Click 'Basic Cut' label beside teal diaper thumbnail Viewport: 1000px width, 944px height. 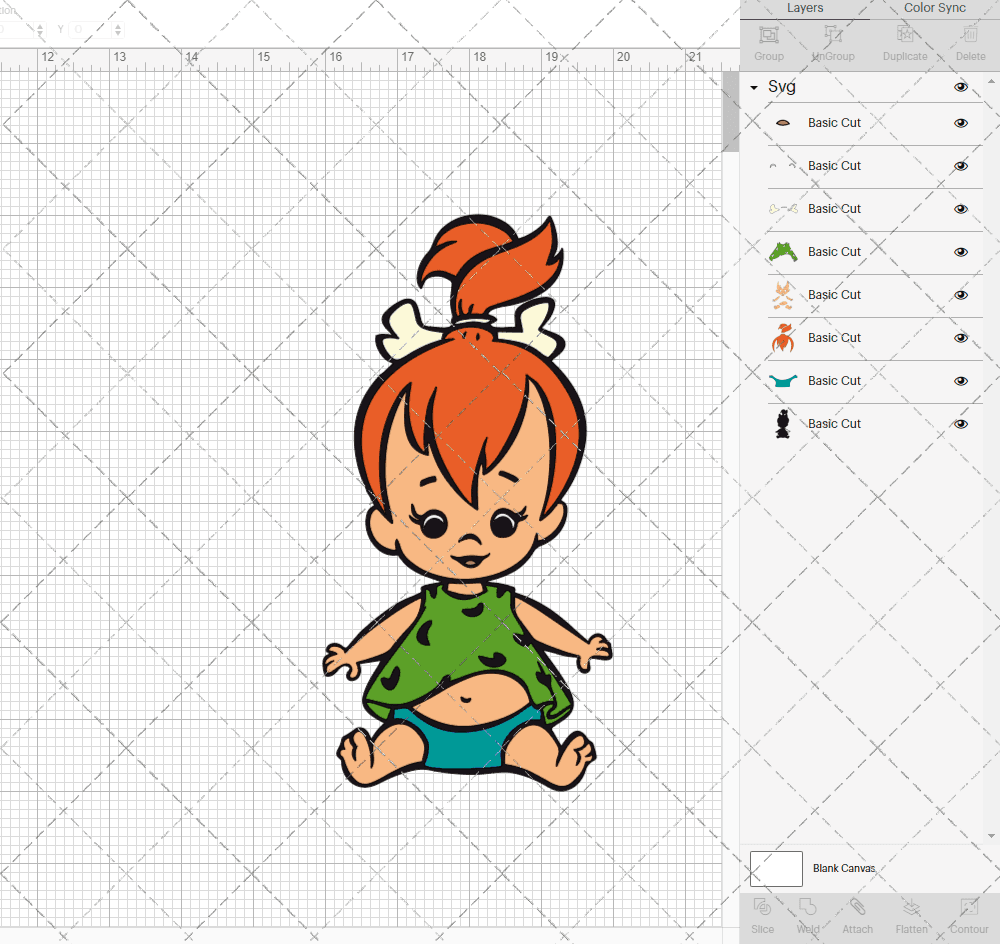coord(834,381)
